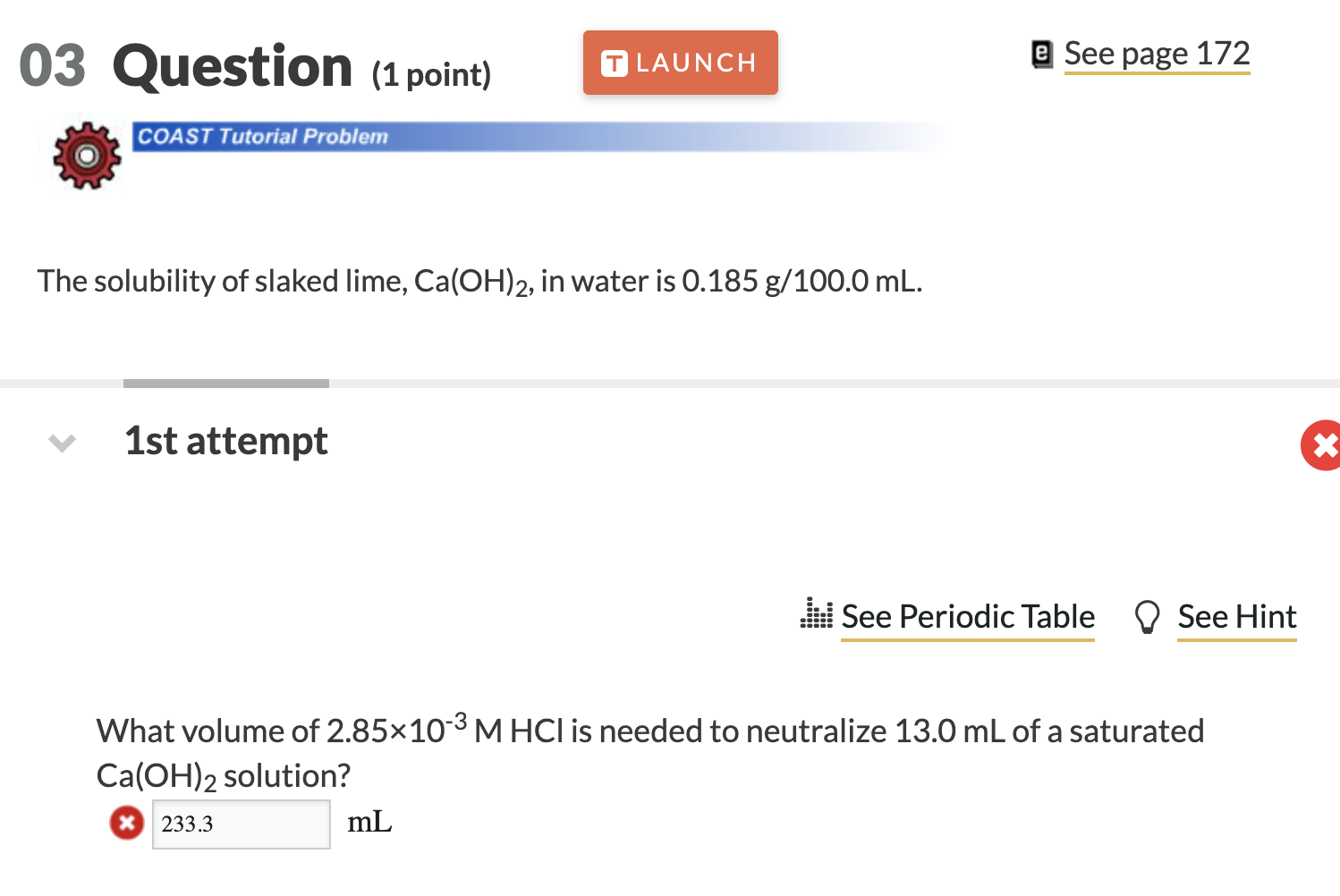Open the See Periodic Table panel
The width and height of the screenshot is (1340, 896).
tap(967, 615)
